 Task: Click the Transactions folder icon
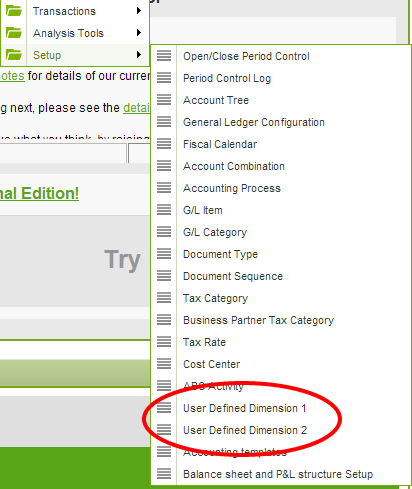point(14,11)
